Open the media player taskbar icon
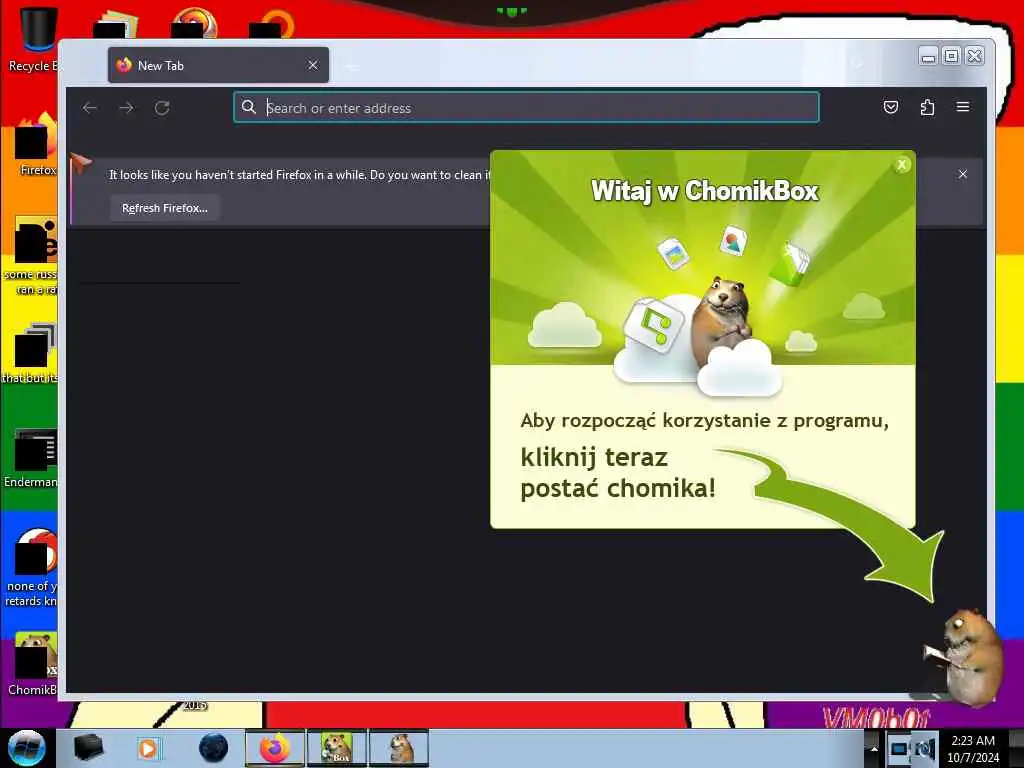 click(x=150, y=748)
